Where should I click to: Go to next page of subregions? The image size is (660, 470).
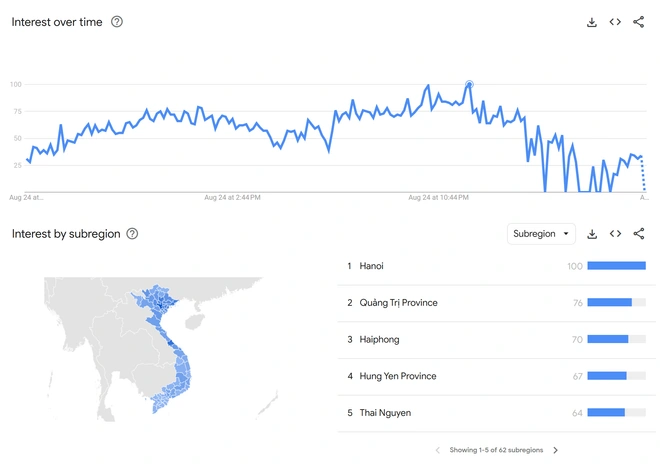[556, 450]
